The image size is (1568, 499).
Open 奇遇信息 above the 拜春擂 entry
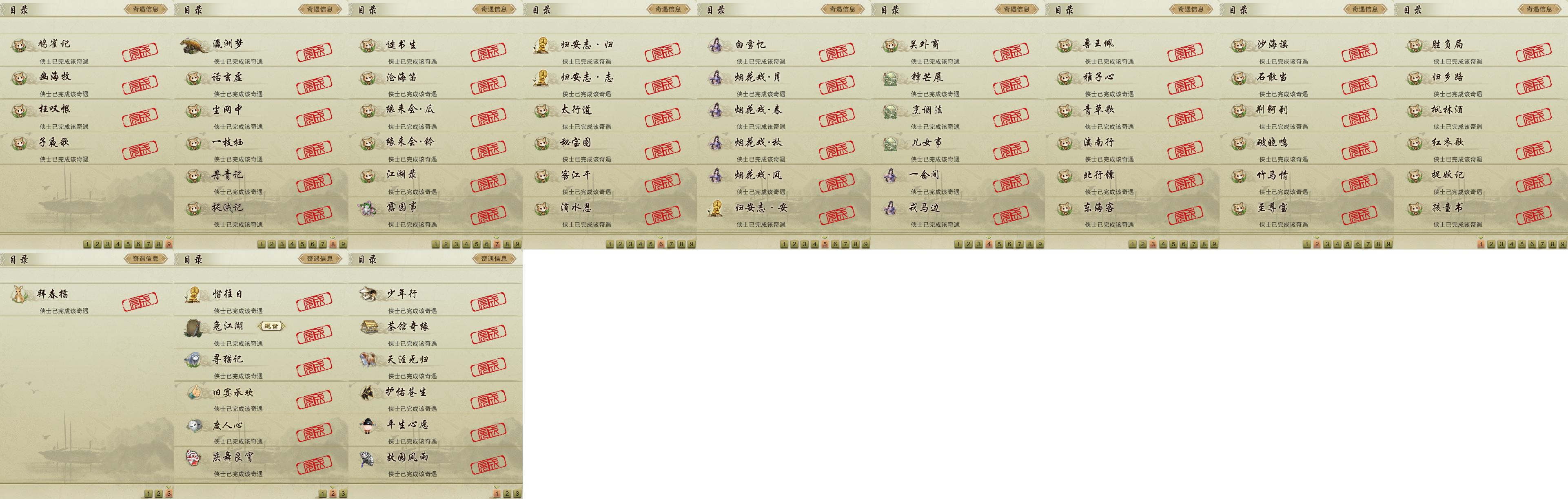146,258
